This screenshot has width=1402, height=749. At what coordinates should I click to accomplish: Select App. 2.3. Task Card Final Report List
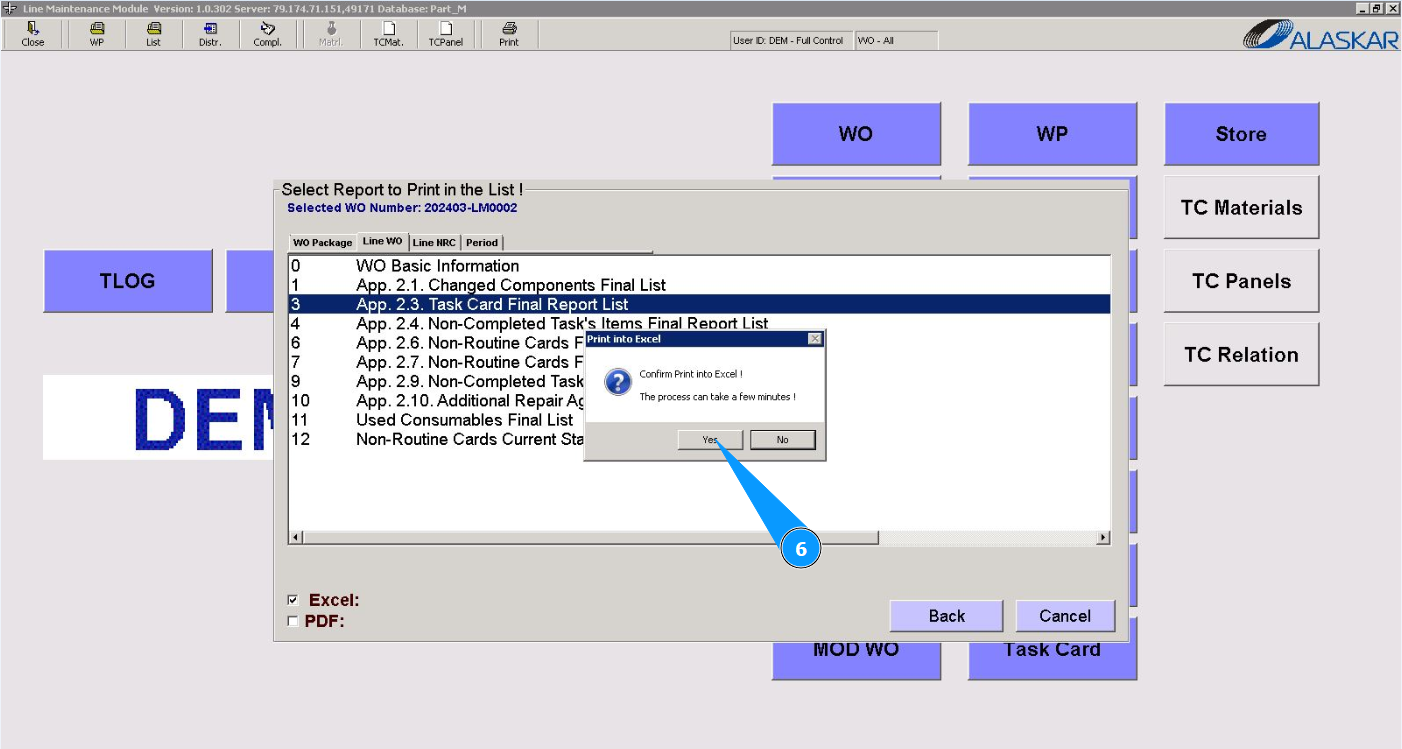pos(699,304)
